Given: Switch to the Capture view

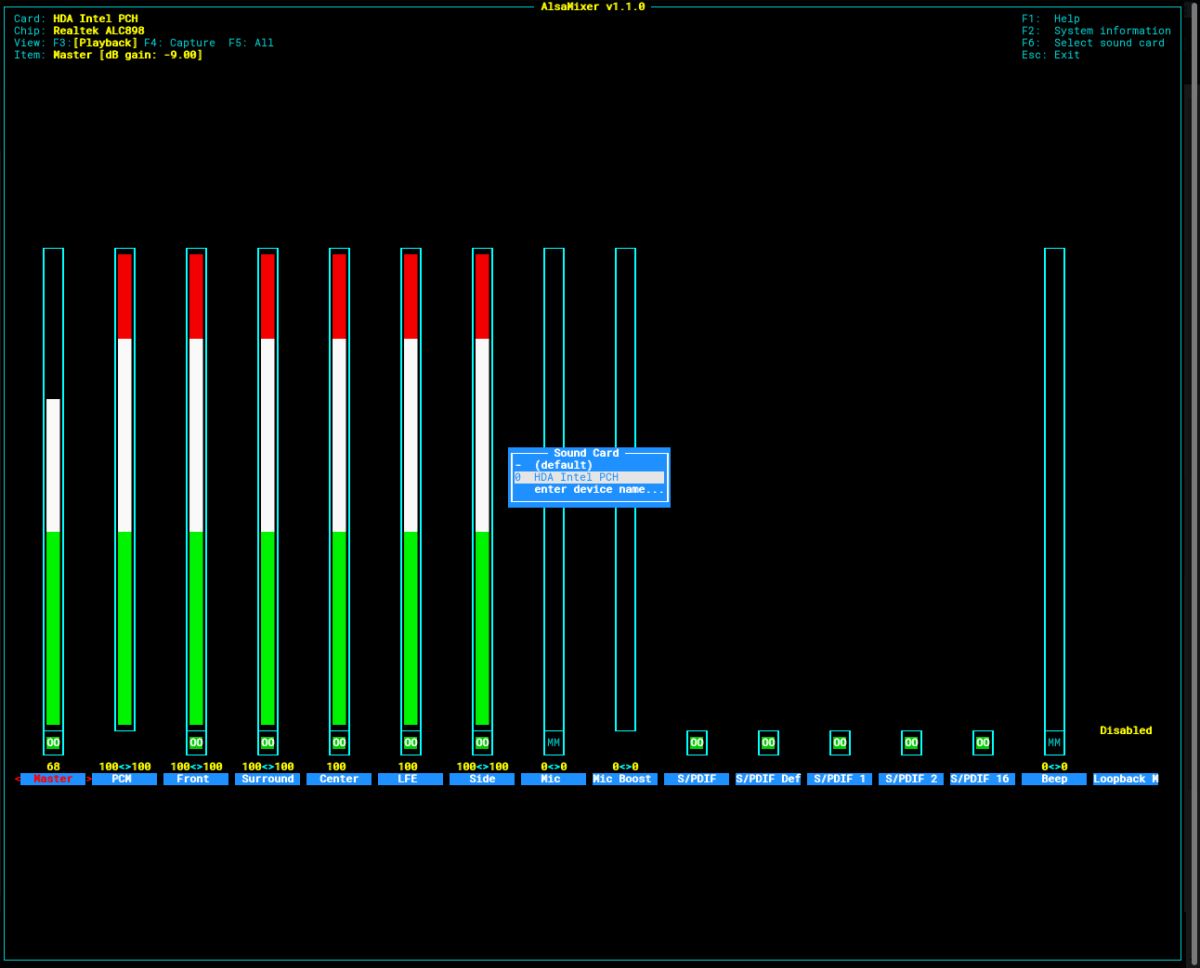Looking at the screenshot, I should pos(180,43).
